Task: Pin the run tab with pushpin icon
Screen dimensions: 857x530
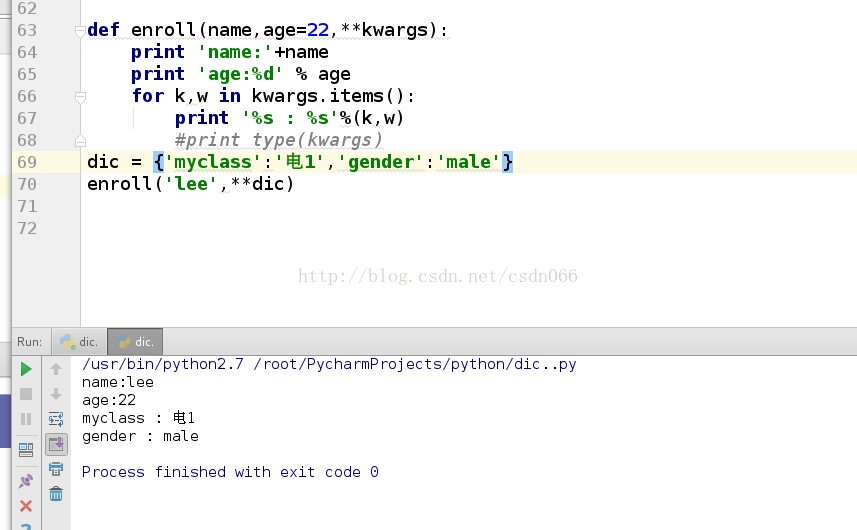Action: tap(26, 481)
